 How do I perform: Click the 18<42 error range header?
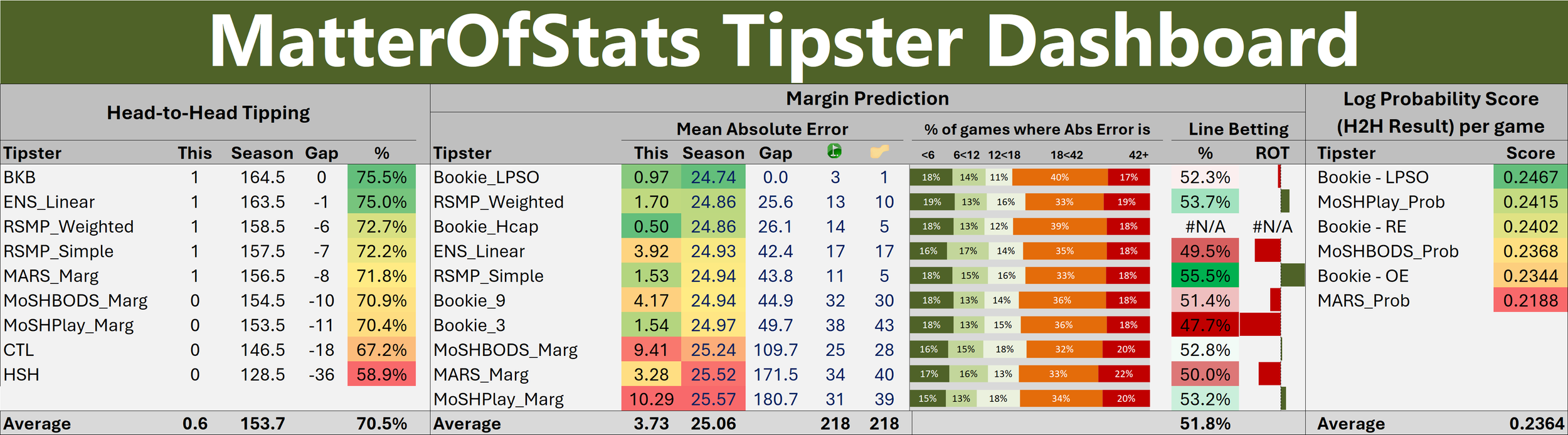click(1067, 155)
